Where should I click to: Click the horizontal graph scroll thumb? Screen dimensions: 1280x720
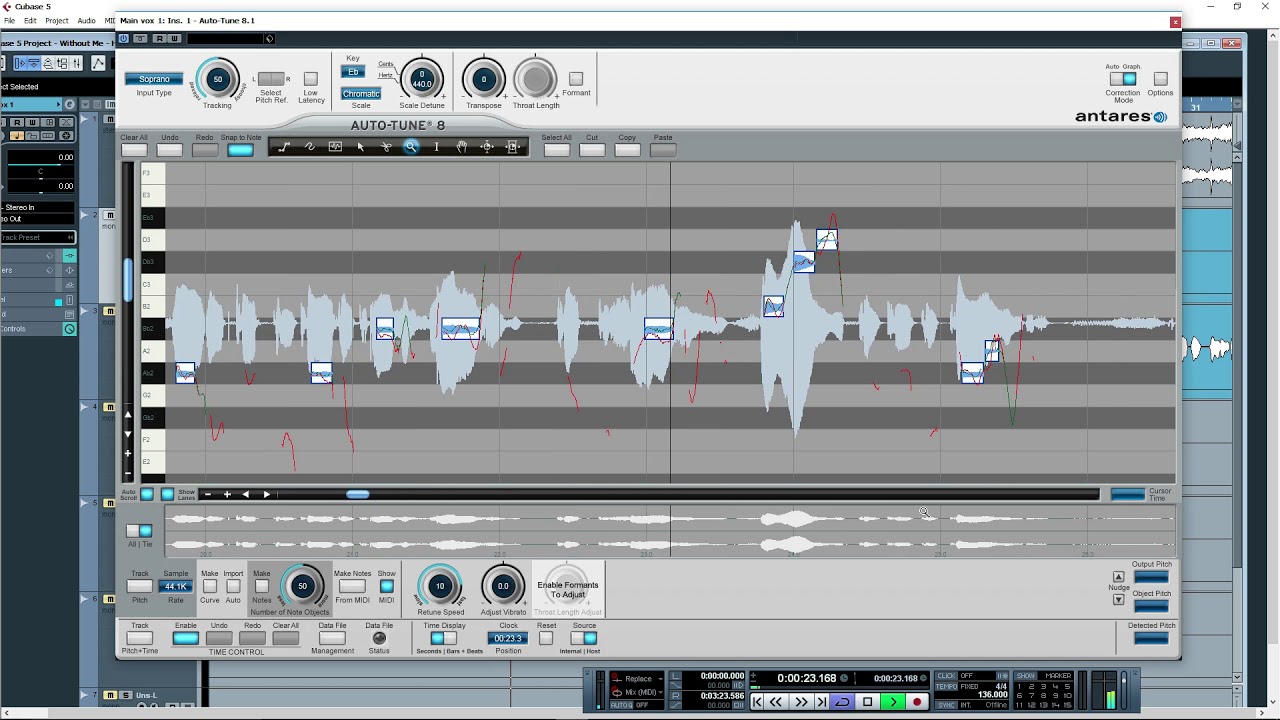coord(357,494)
